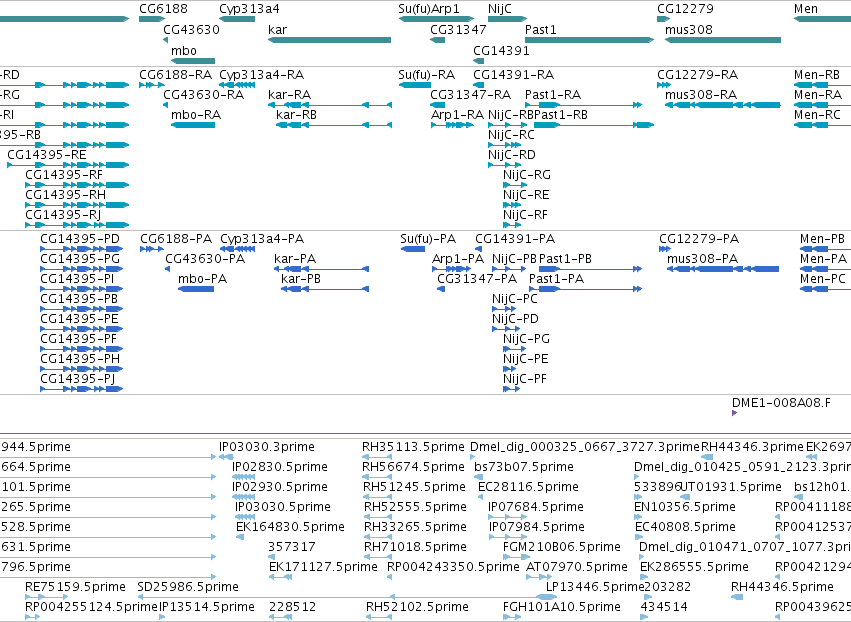Select the mus308 gene label

coord(689,29)
